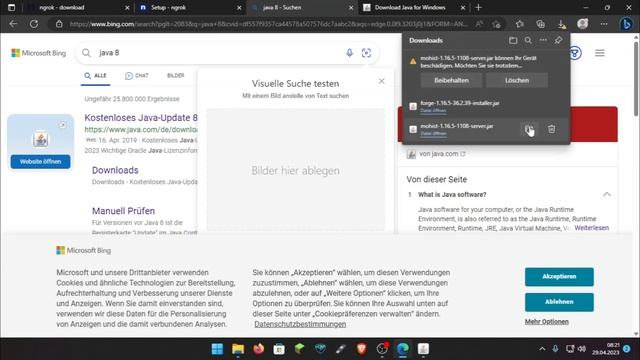Open von java.com source link
Viewport: 640px width, 360px height.
[x=439, y=154]
